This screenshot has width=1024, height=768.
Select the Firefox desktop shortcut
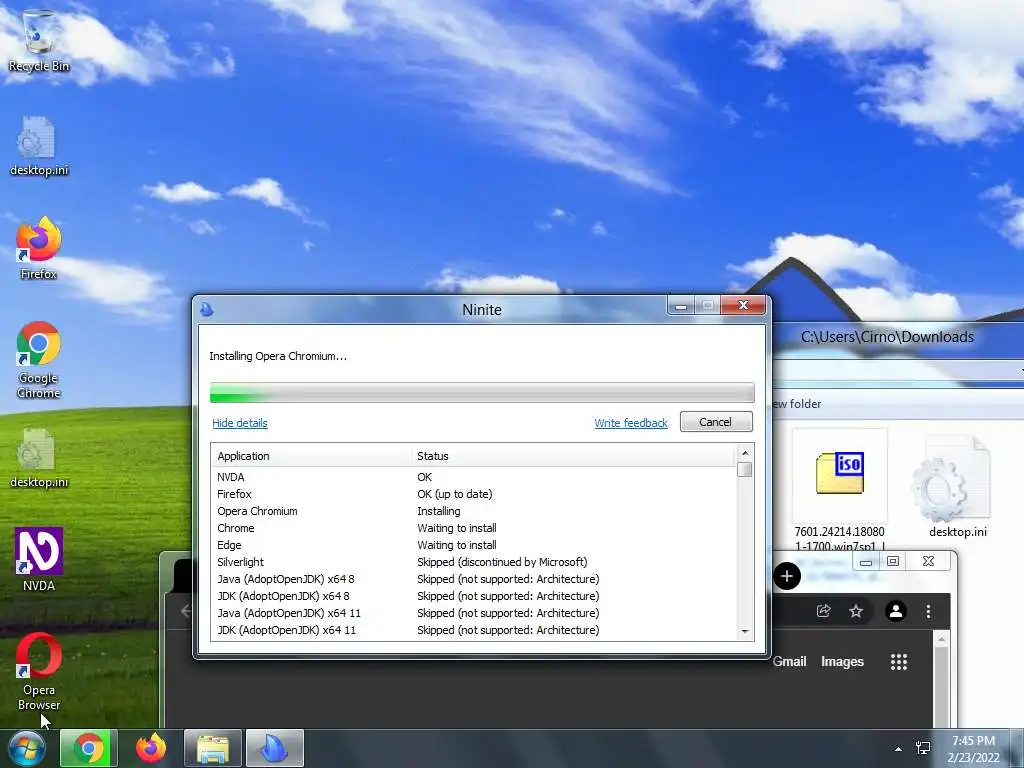39,248
